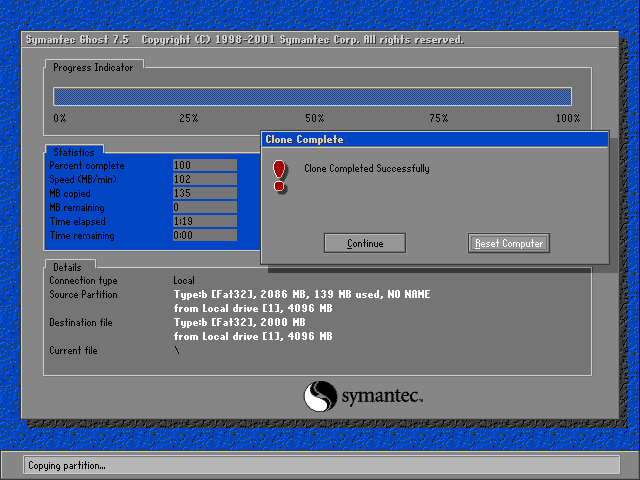The height and width of the screenshot is (480, 640).
Task: Click the Time elapsed value 1:19
Action: click(205, 221)
